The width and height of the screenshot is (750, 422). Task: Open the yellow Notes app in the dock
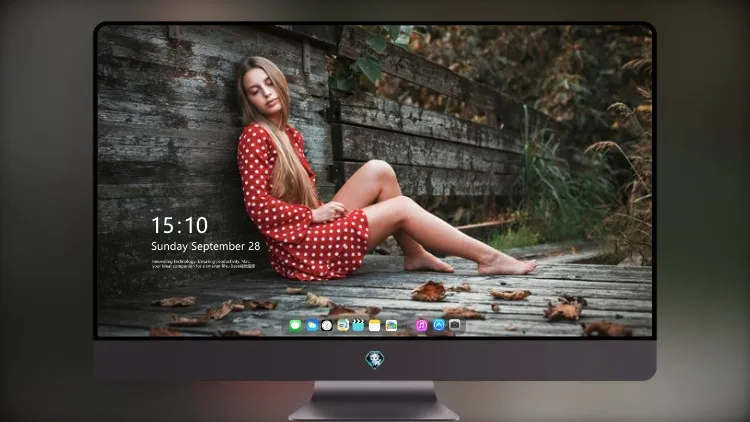tap(375, 326)
